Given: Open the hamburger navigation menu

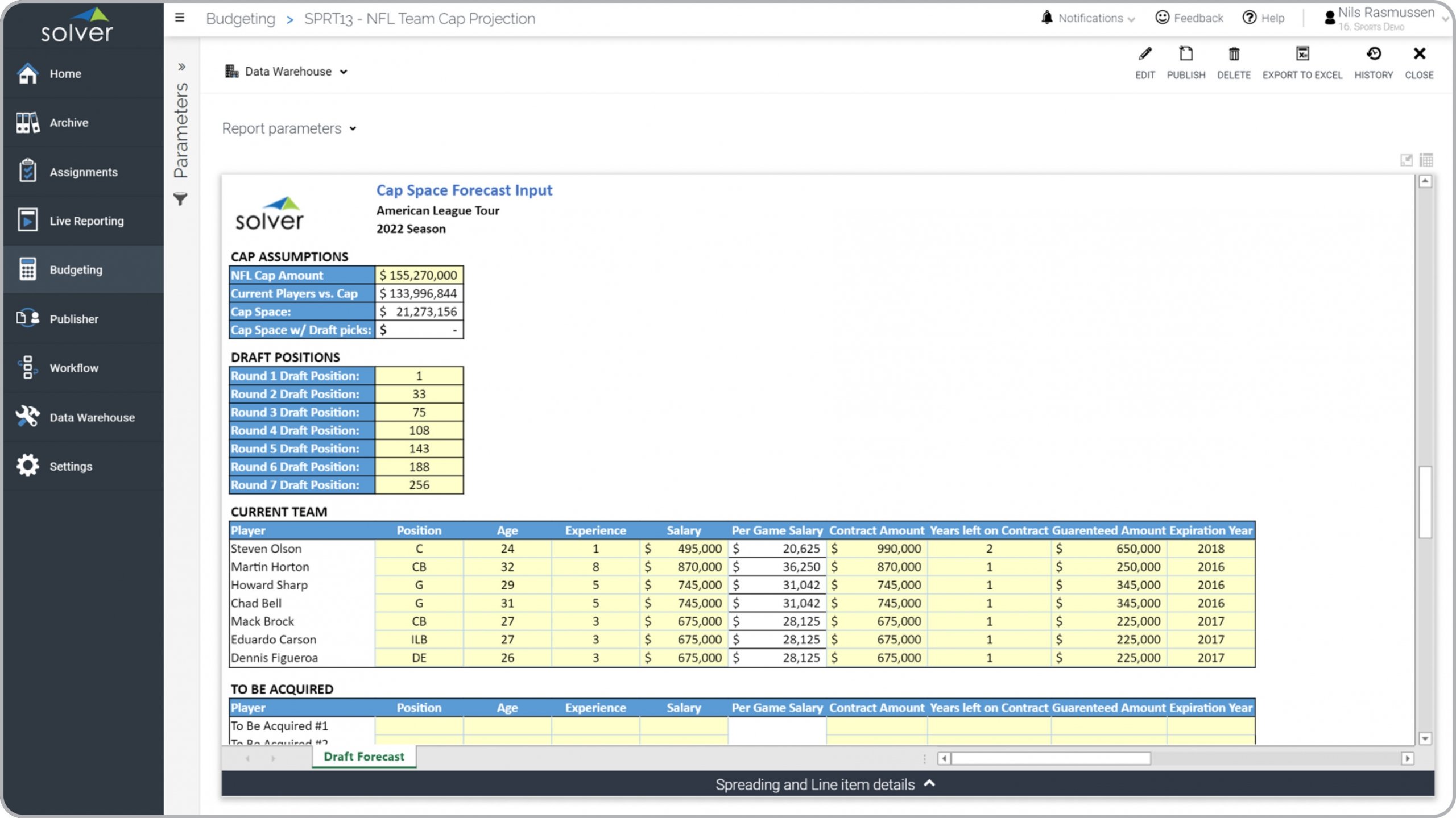Looking at the screenshot, I should point(180,18).
